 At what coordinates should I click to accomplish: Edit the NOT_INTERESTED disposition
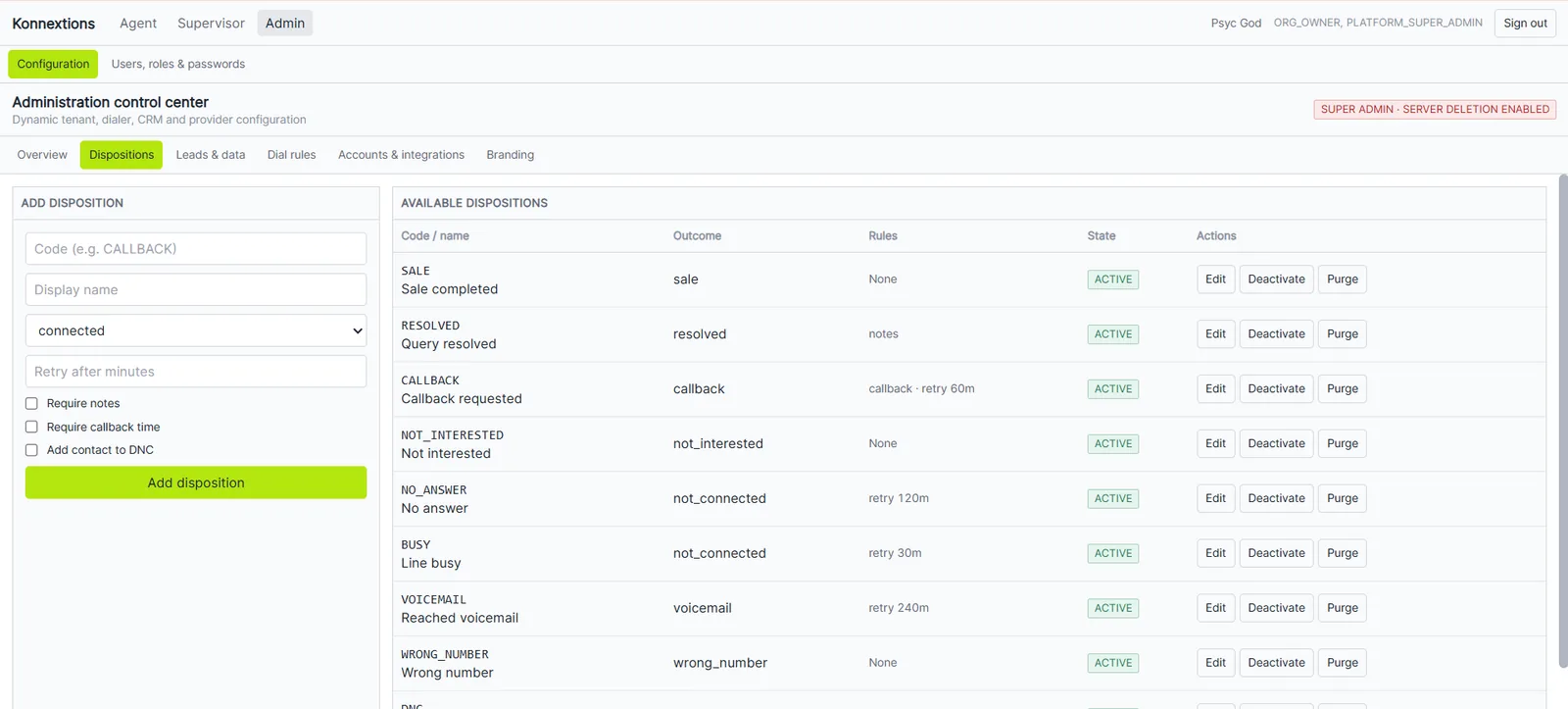(x=1215, y=444)
